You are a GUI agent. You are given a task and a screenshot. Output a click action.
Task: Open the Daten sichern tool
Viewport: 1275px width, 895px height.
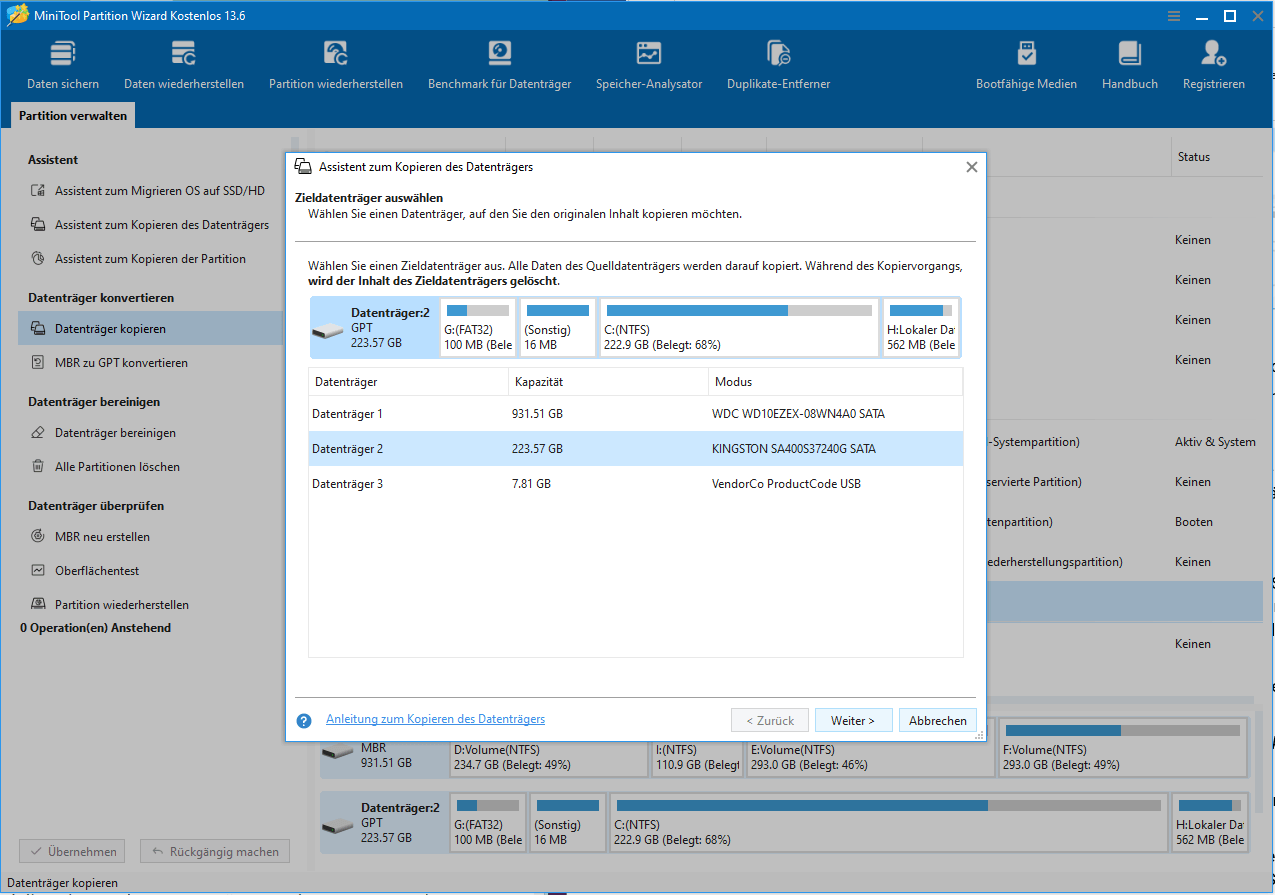click(62, 65)
